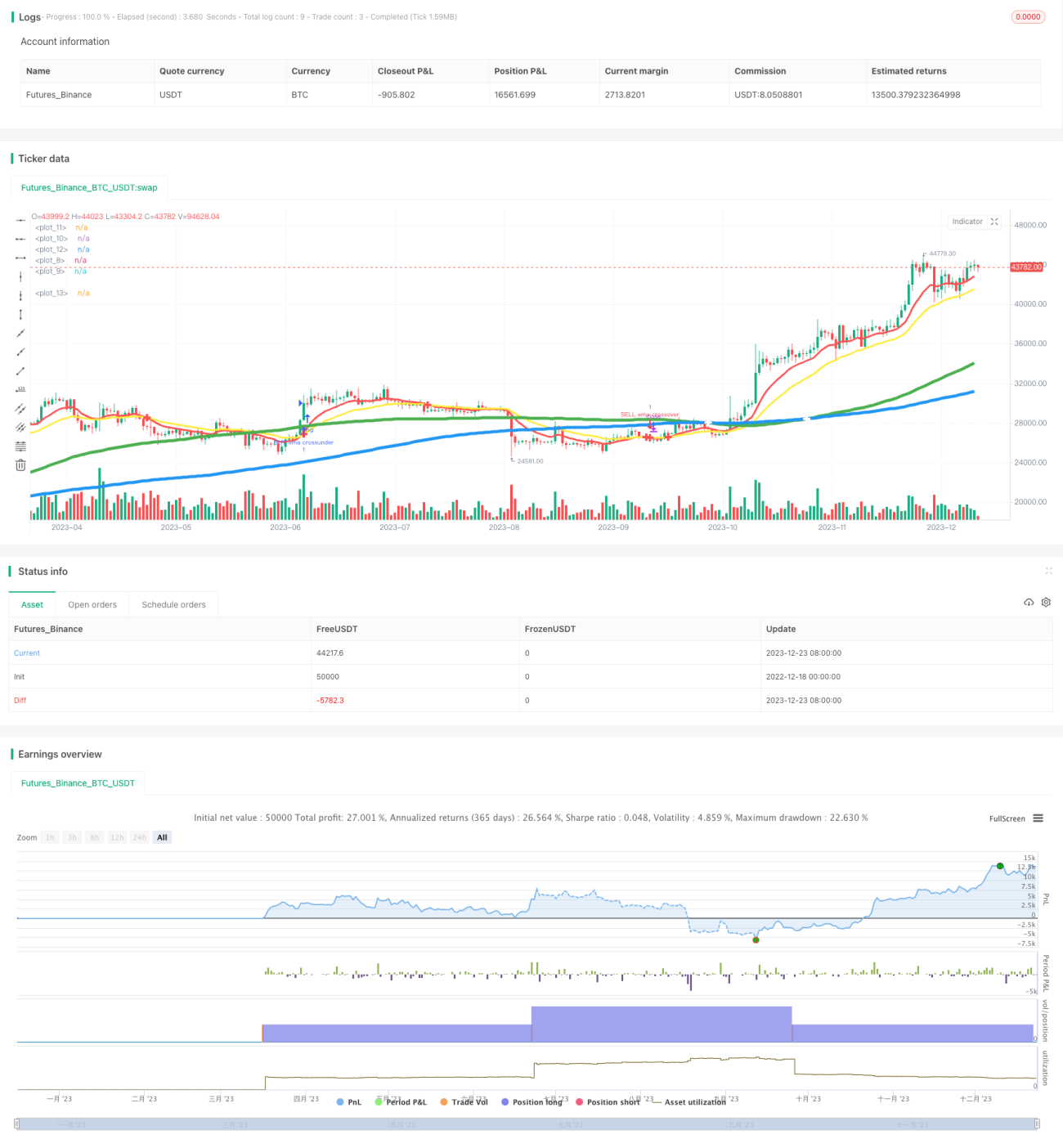
Task: Click the Diff value -5782.3
Action: click(330, 701)
